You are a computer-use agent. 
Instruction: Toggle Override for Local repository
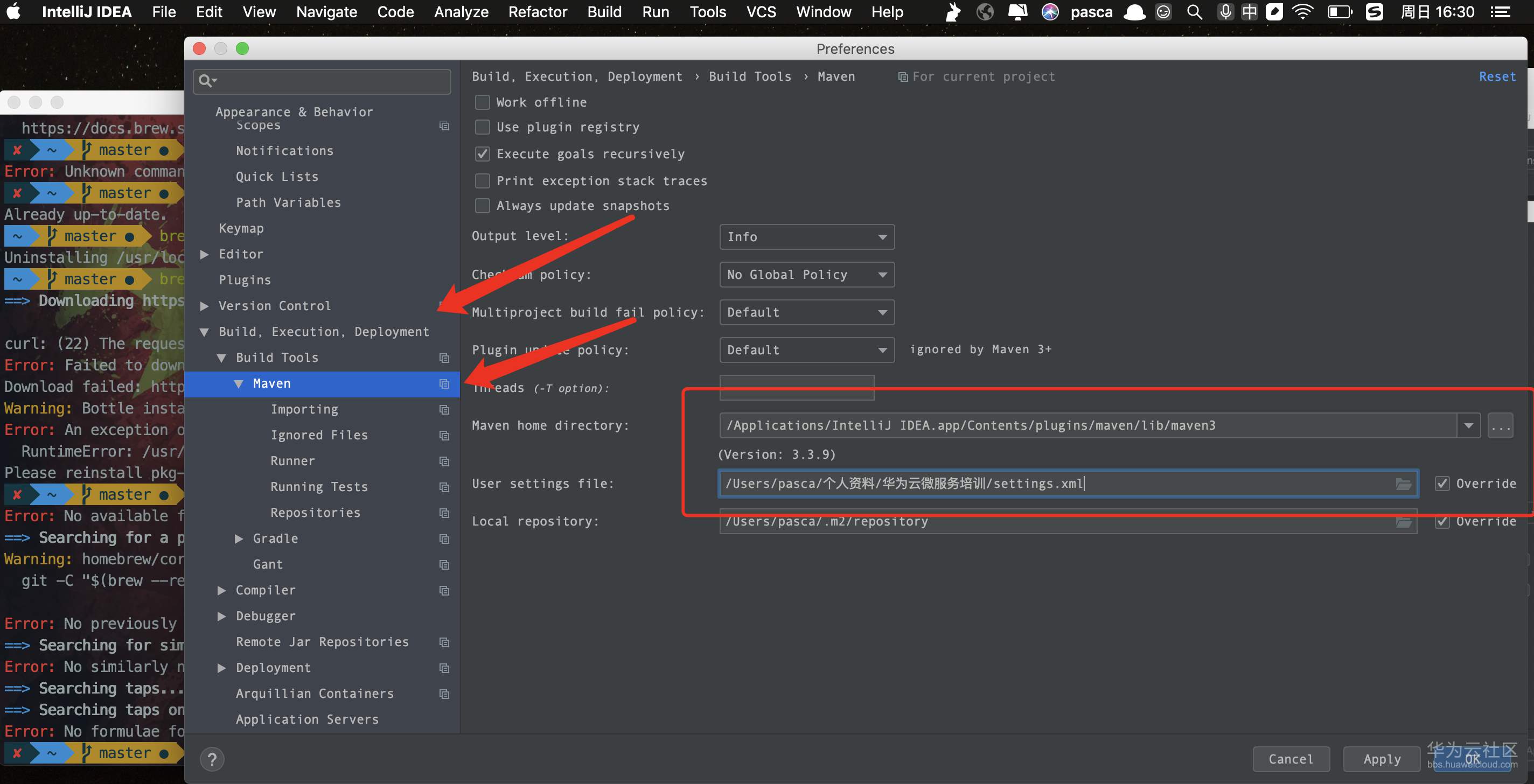(1442, 521)
